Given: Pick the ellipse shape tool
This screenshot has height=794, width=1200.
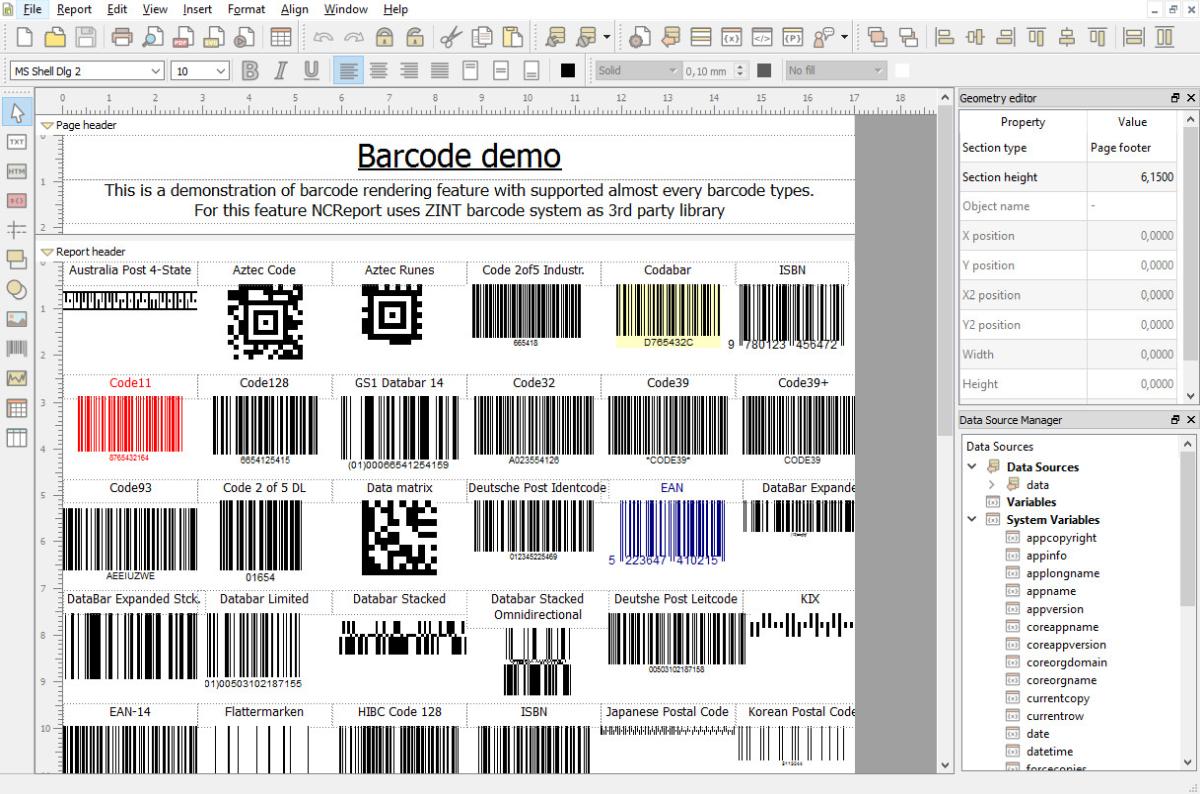Looking at the screenshot, I should coord(16,289).
